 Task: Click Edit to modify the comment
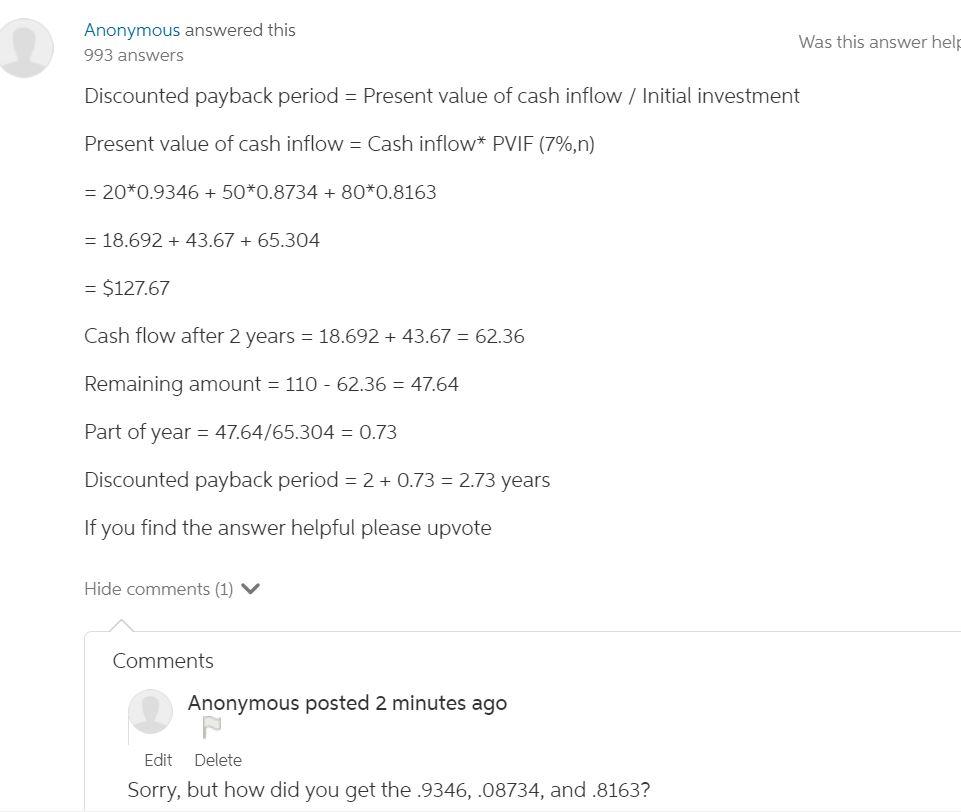click(158, 760)
